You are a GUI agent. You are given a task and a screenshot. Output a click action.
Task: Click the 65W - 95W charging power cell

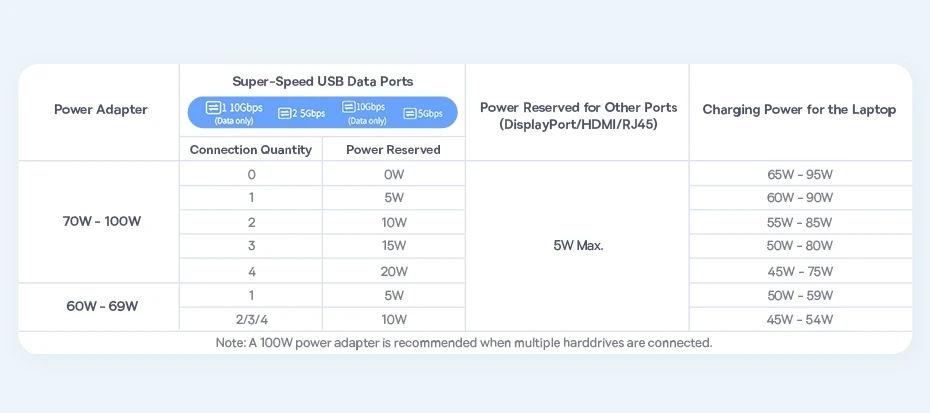[800, 175]
